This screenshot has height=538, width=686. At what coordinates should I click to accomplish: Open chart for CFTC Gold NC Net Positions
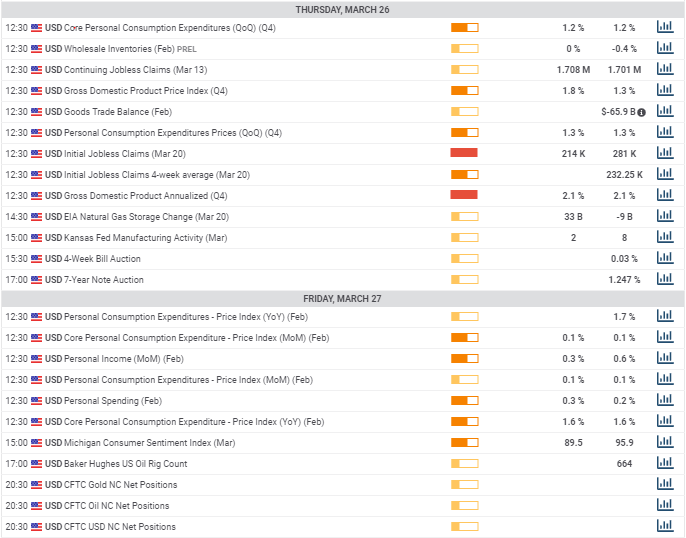point(664,484)
